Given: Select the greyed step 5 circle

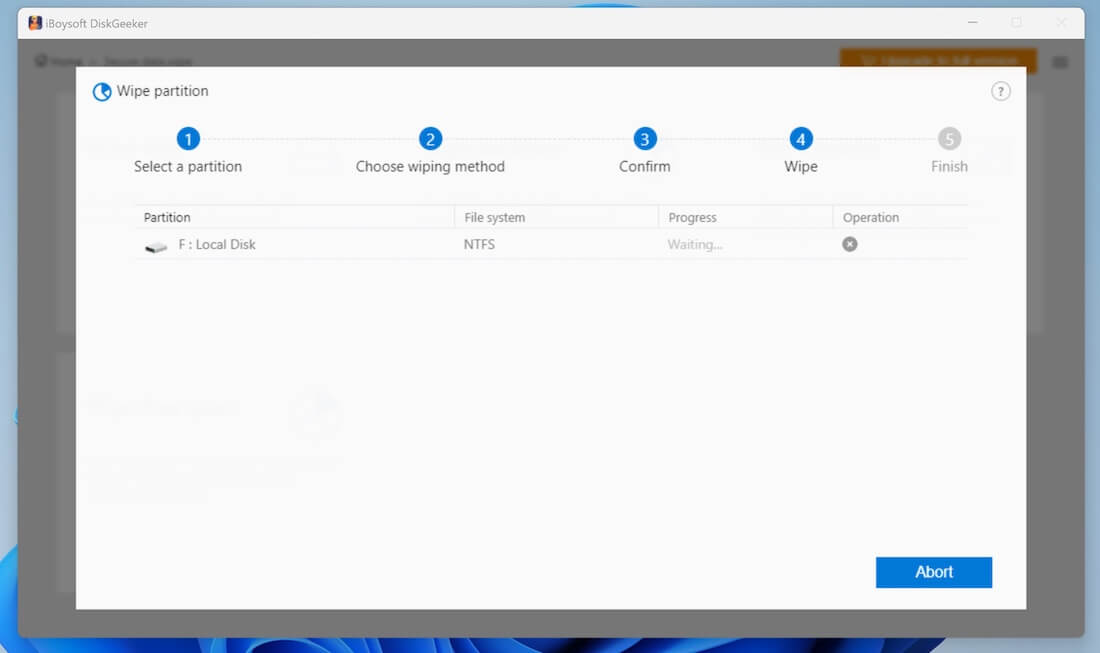Looking at the screenshot, I should [x=949, y=139].
